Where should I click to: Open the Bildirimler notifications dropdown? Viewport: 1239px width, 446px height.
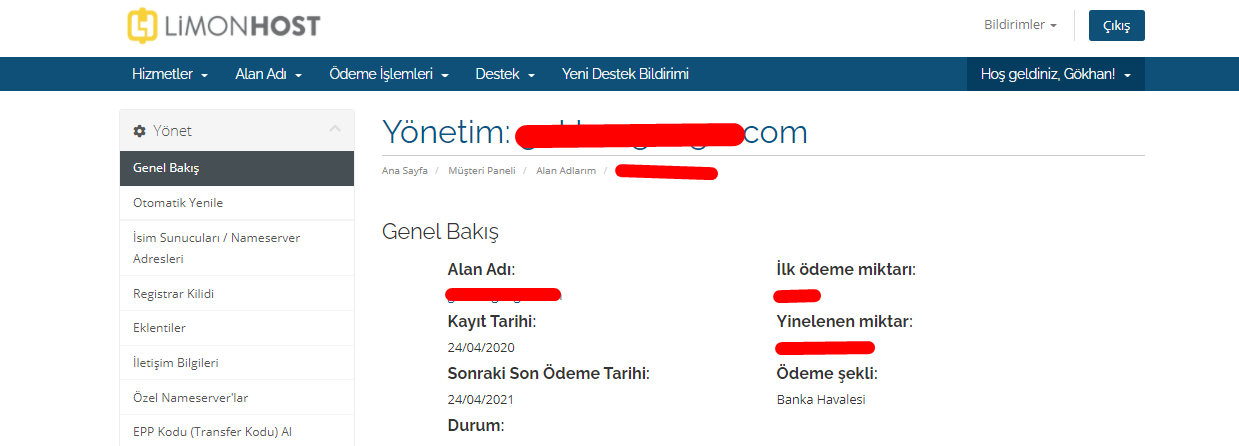(1020, 25)
